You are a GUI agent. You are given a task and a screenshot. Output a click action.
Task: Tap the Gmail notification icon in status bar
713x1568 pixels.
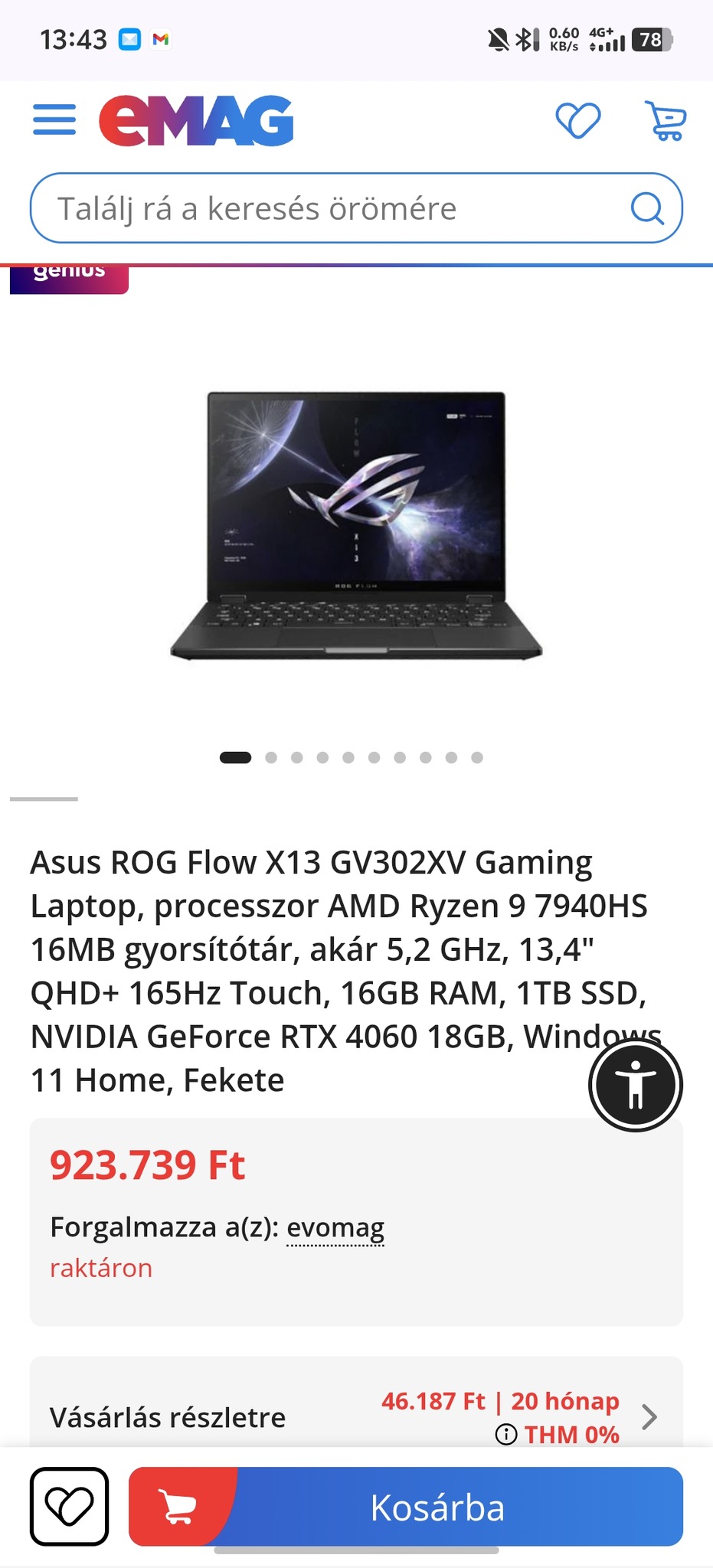pyautogui.click(x=160, y=39)
